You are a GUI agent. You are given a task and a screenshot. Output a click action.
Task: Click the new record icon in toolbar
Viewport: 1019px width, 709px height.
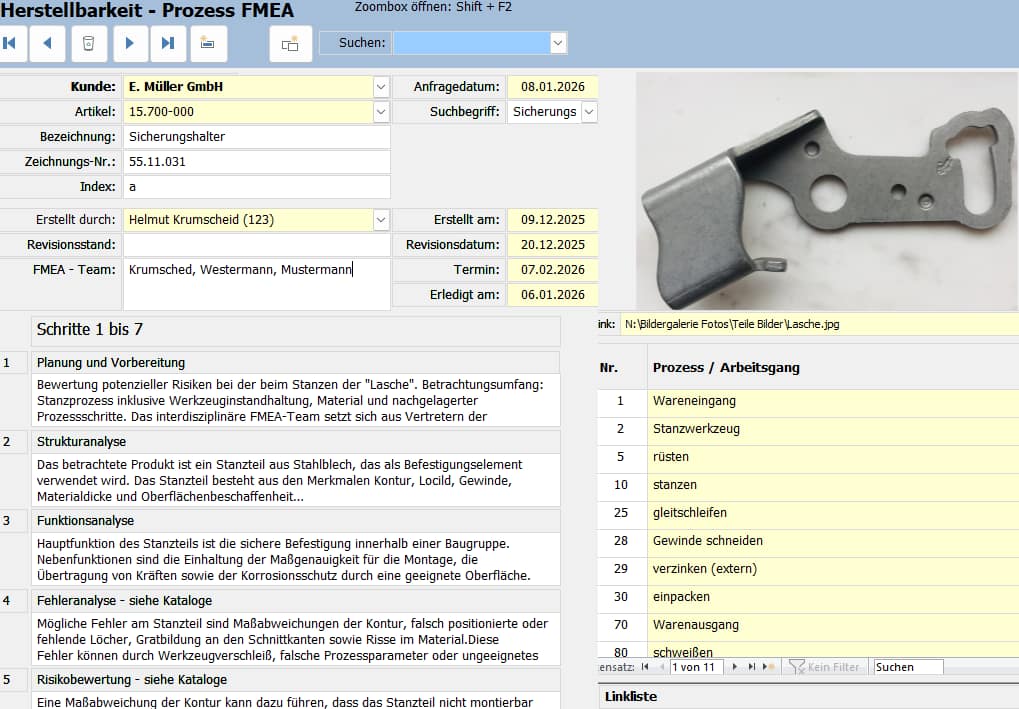[x=208, y=43]
